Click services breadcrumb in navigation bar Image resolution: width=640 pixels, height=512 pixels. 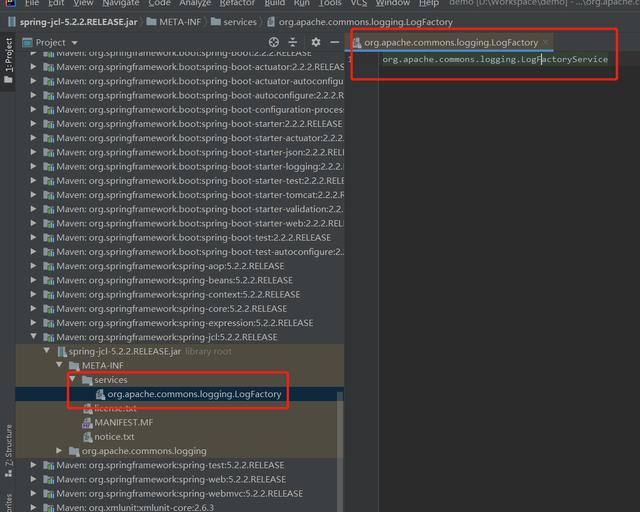[x=234, y=22]
